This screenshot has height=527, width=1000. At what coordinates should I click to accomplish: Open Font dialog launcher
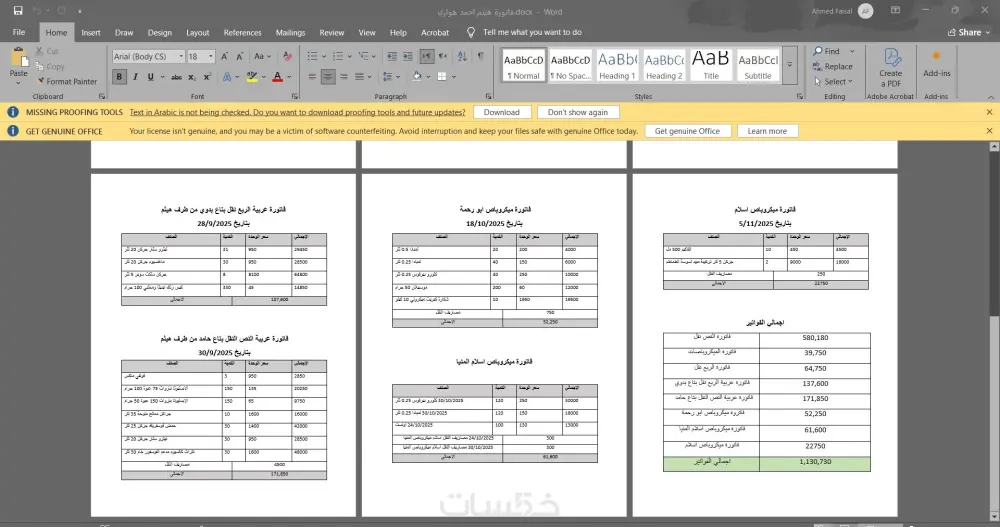tap(295, 96)
